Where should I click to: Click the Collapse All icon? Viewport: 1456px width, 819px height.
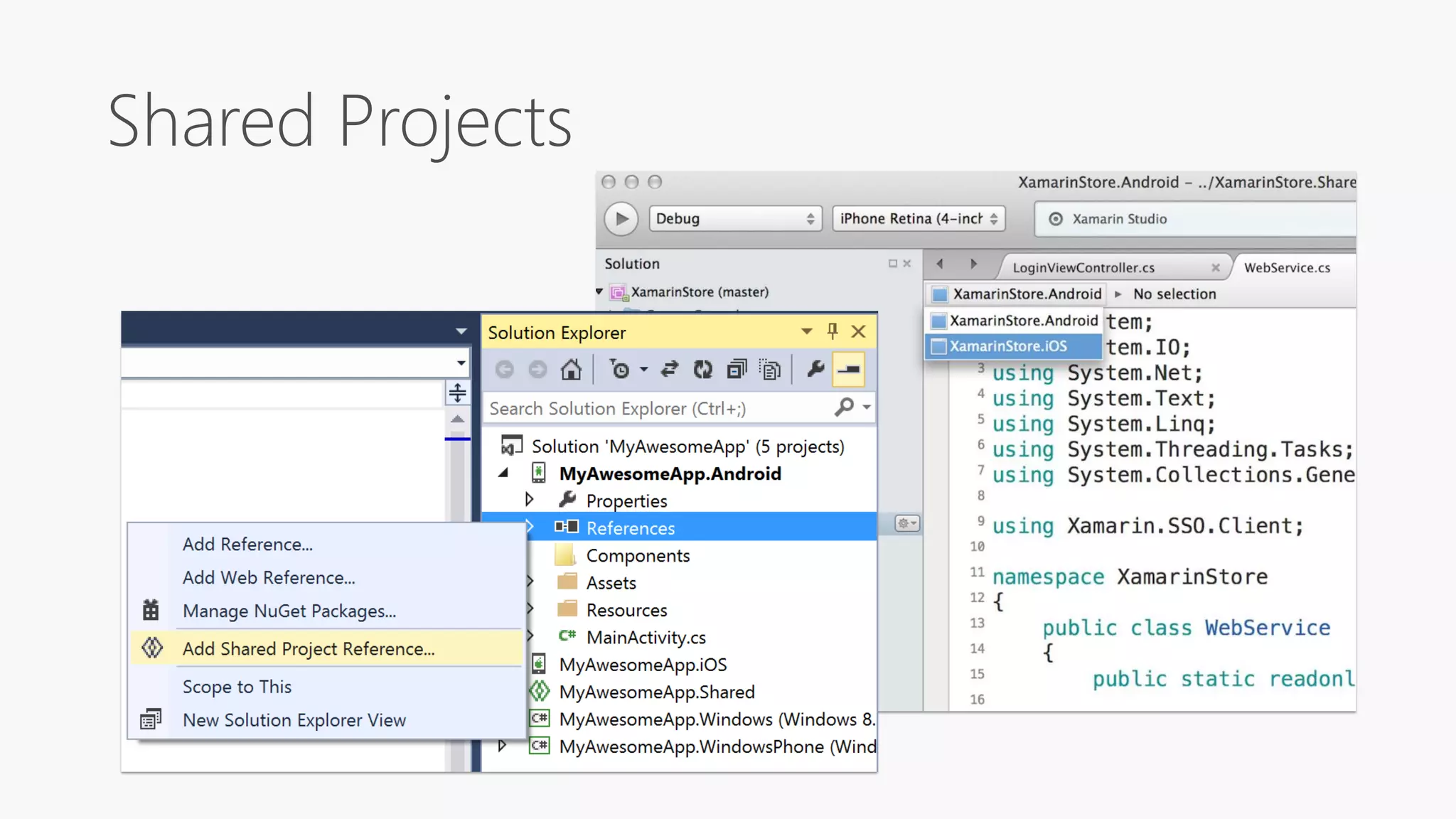[737, 370]
